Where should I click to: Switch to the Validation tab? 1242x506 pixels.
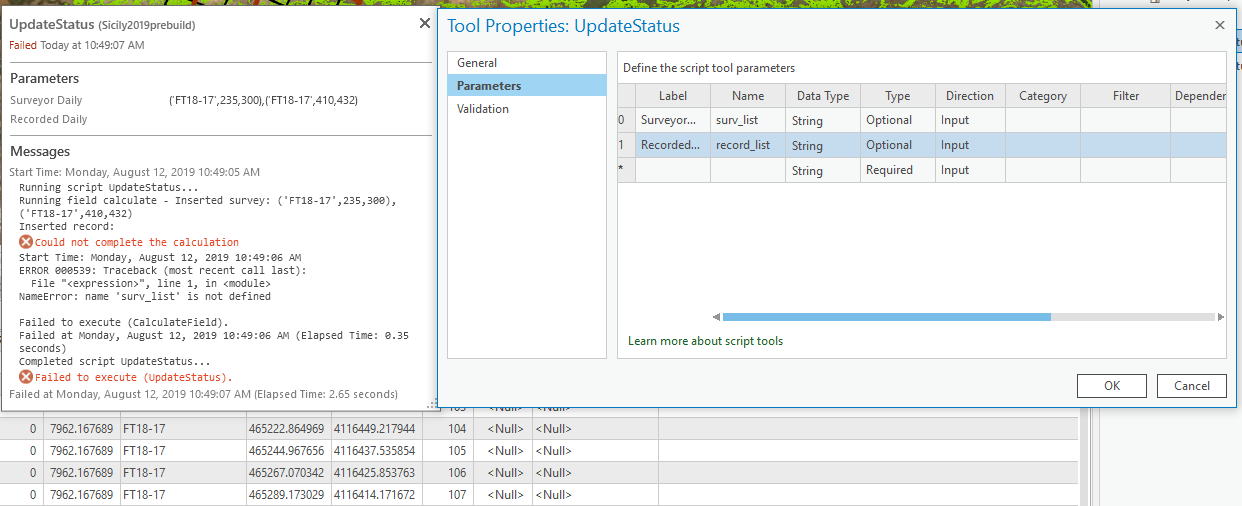pyautogui.click(x=483, y=109)
